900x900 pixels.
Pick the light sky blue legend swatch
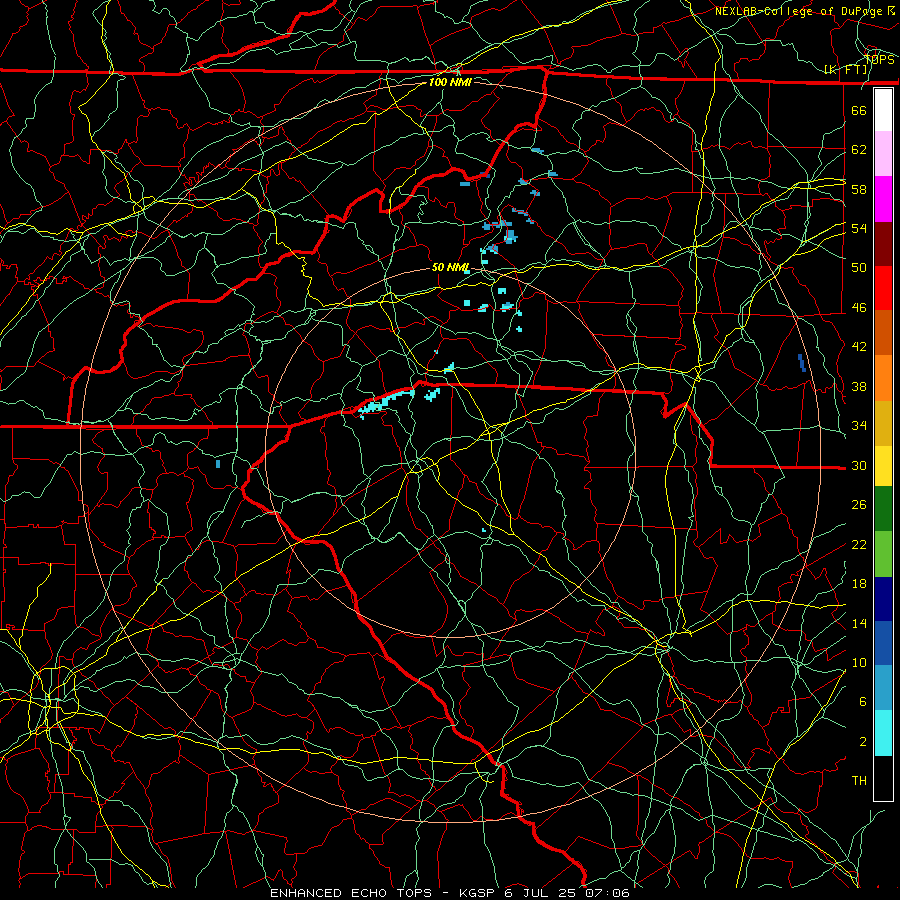coord(883,688)
